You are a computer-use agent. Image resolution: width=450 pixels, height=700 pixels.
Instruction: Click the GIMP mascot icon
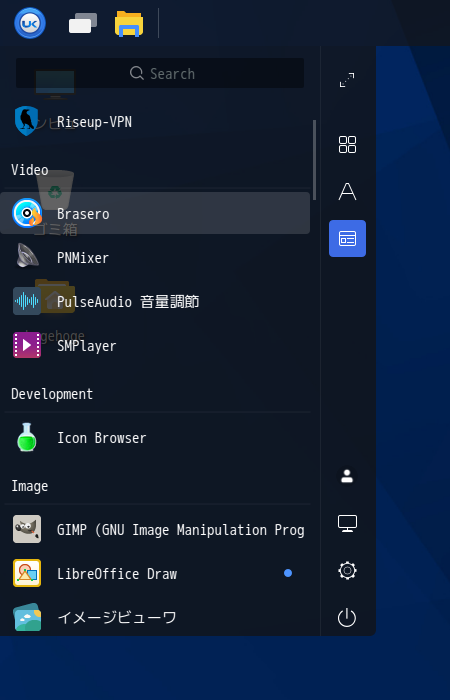tap(27, 529)
